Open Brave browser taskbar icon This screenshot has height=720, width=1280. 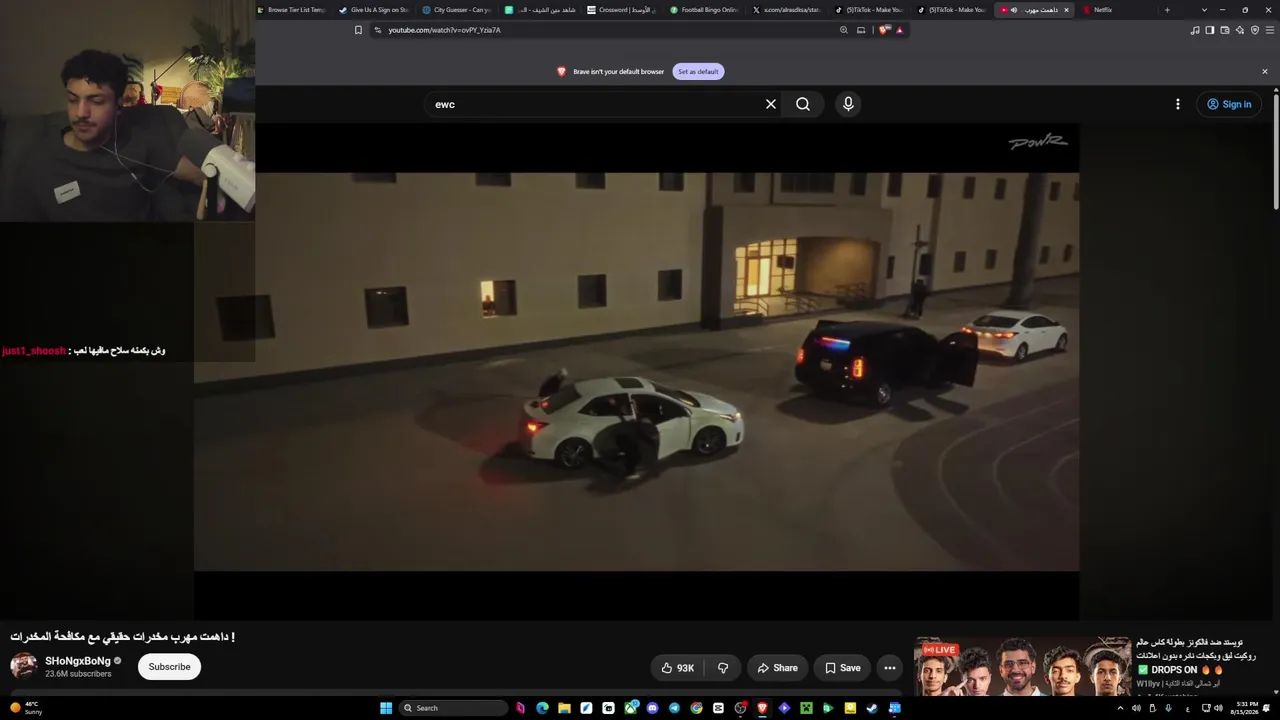tap(762, 708)
